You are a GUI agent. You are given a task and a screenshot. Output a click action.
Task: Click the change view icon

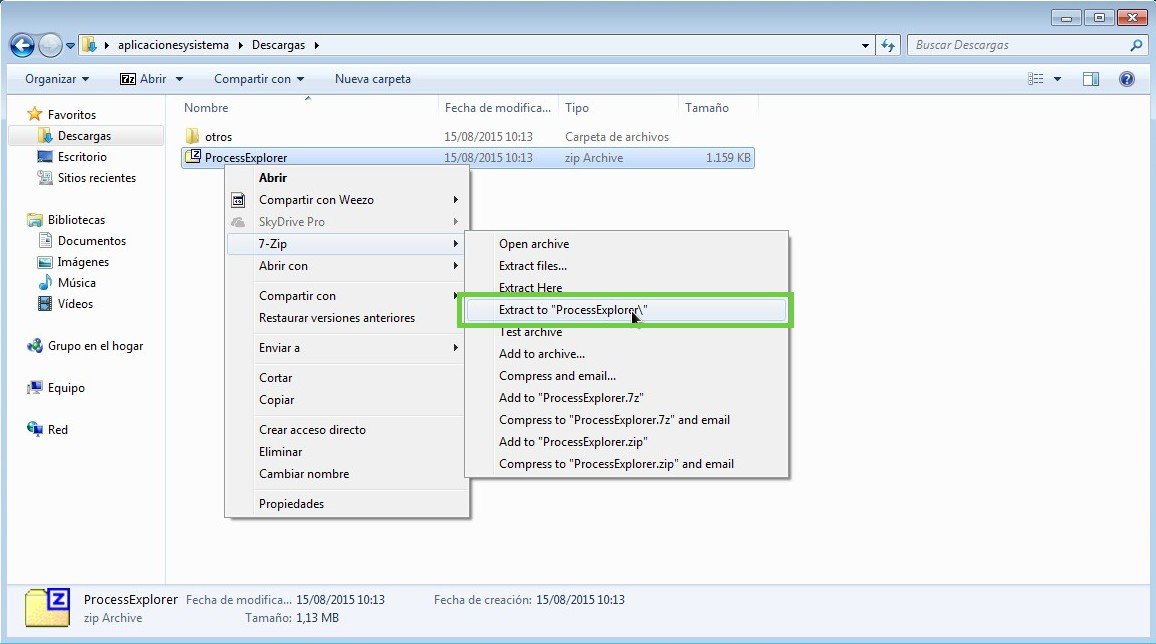coord(1036,79)
